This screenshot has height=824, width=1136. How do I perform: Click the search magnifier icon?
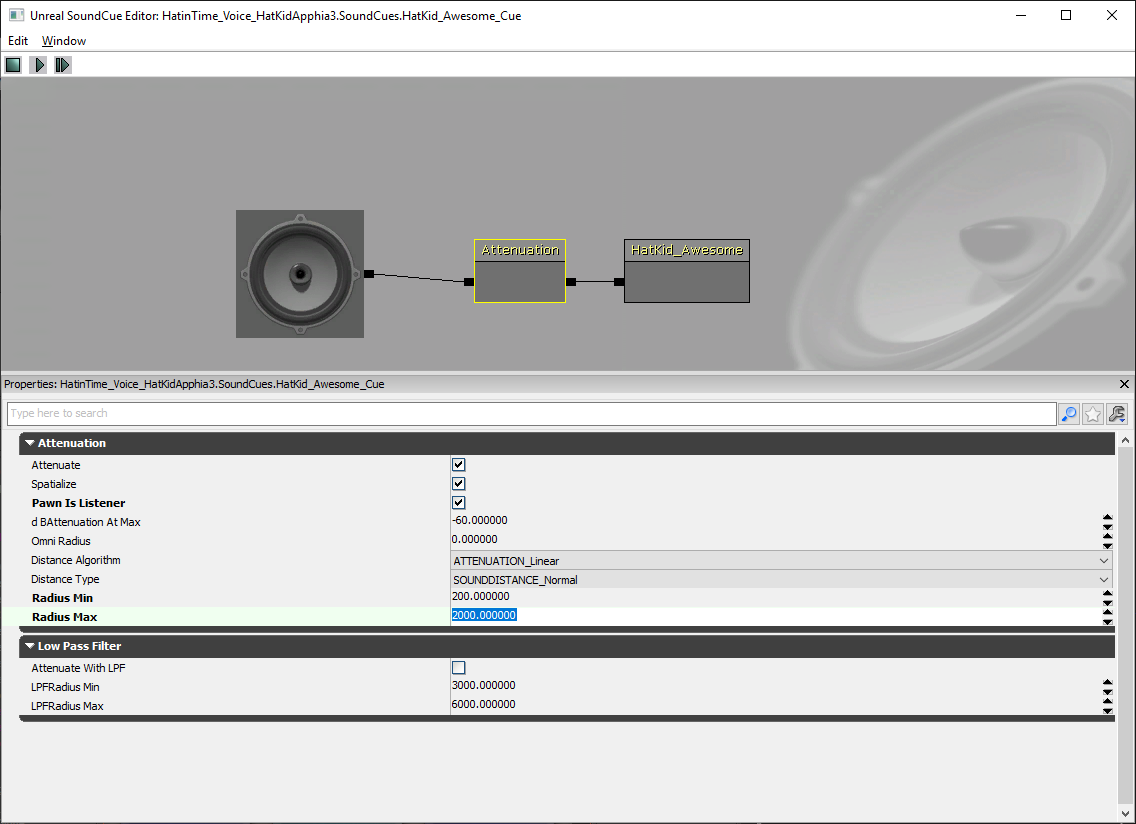tap(1069, 414)
